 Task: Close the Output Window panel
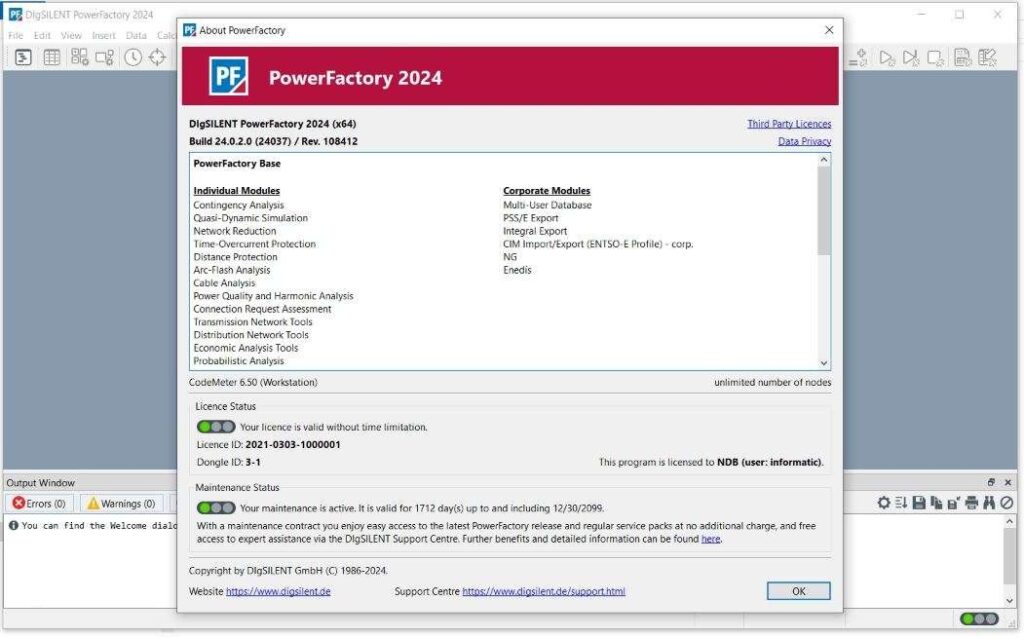[1008, 483]
